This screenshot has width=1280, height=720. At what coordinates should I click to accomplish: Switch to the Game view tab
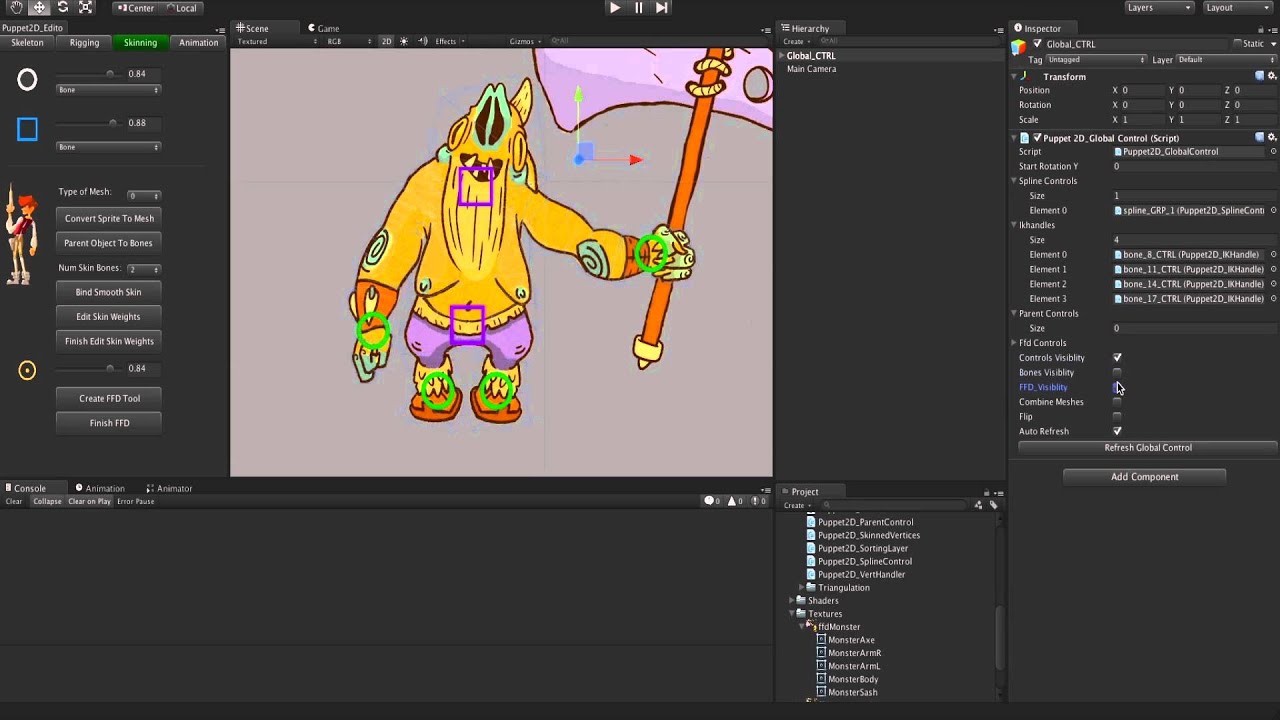click(x=324, y=28)
